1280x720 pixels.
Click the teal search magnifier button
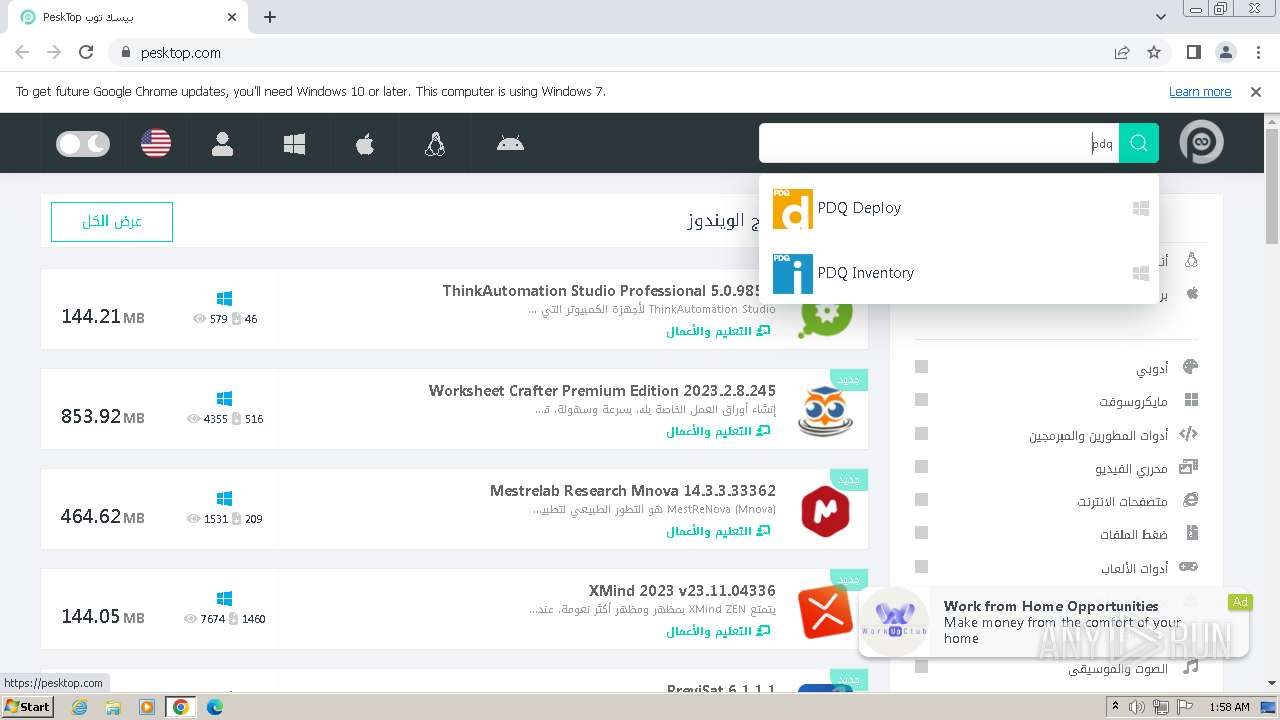(1139, 143)
